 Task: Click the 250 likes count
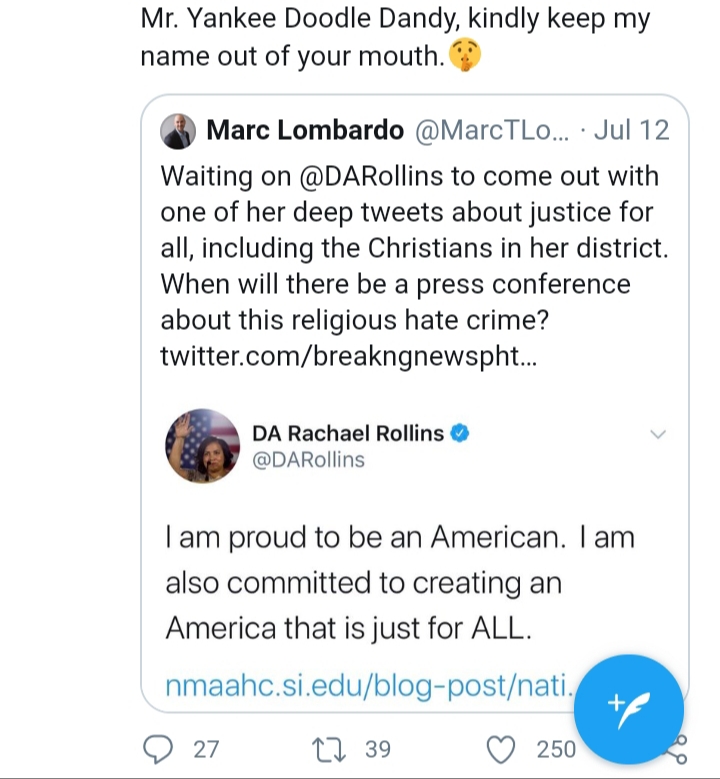click(556, 748)
